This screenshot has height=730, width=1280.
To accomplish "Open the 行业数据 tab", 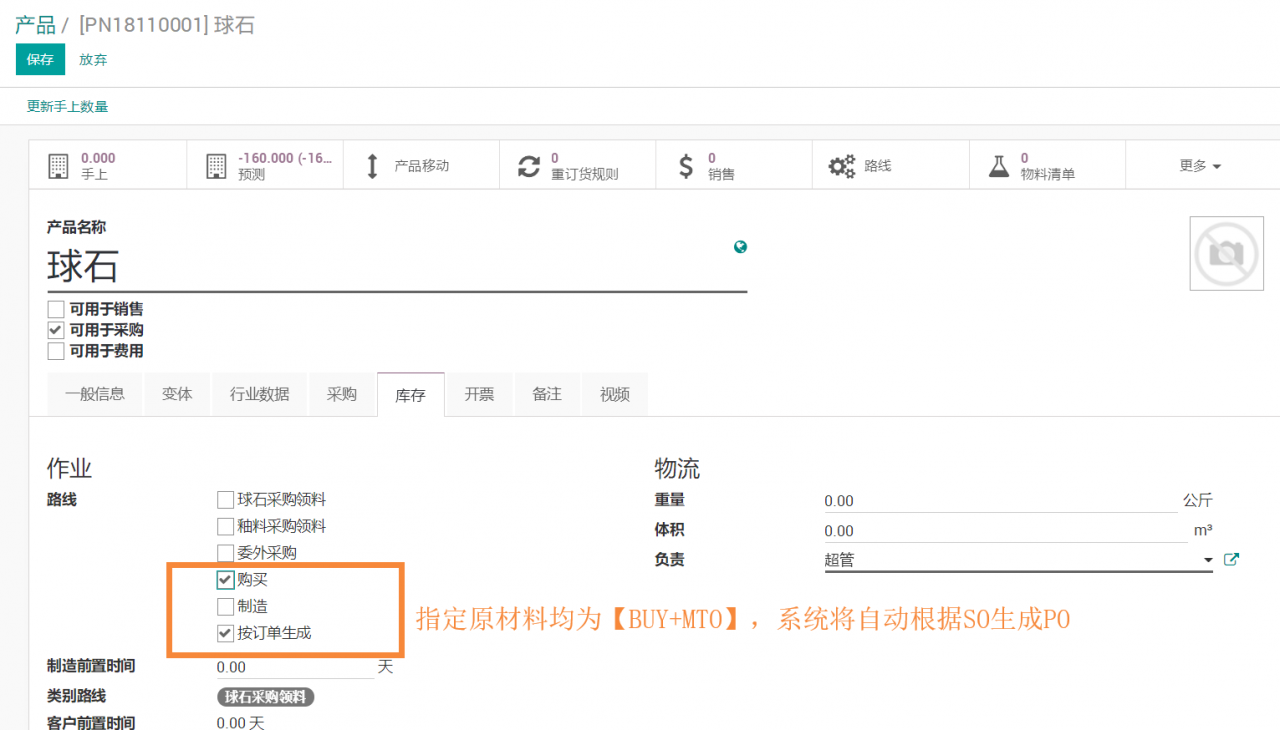I will tap(260, 394).
